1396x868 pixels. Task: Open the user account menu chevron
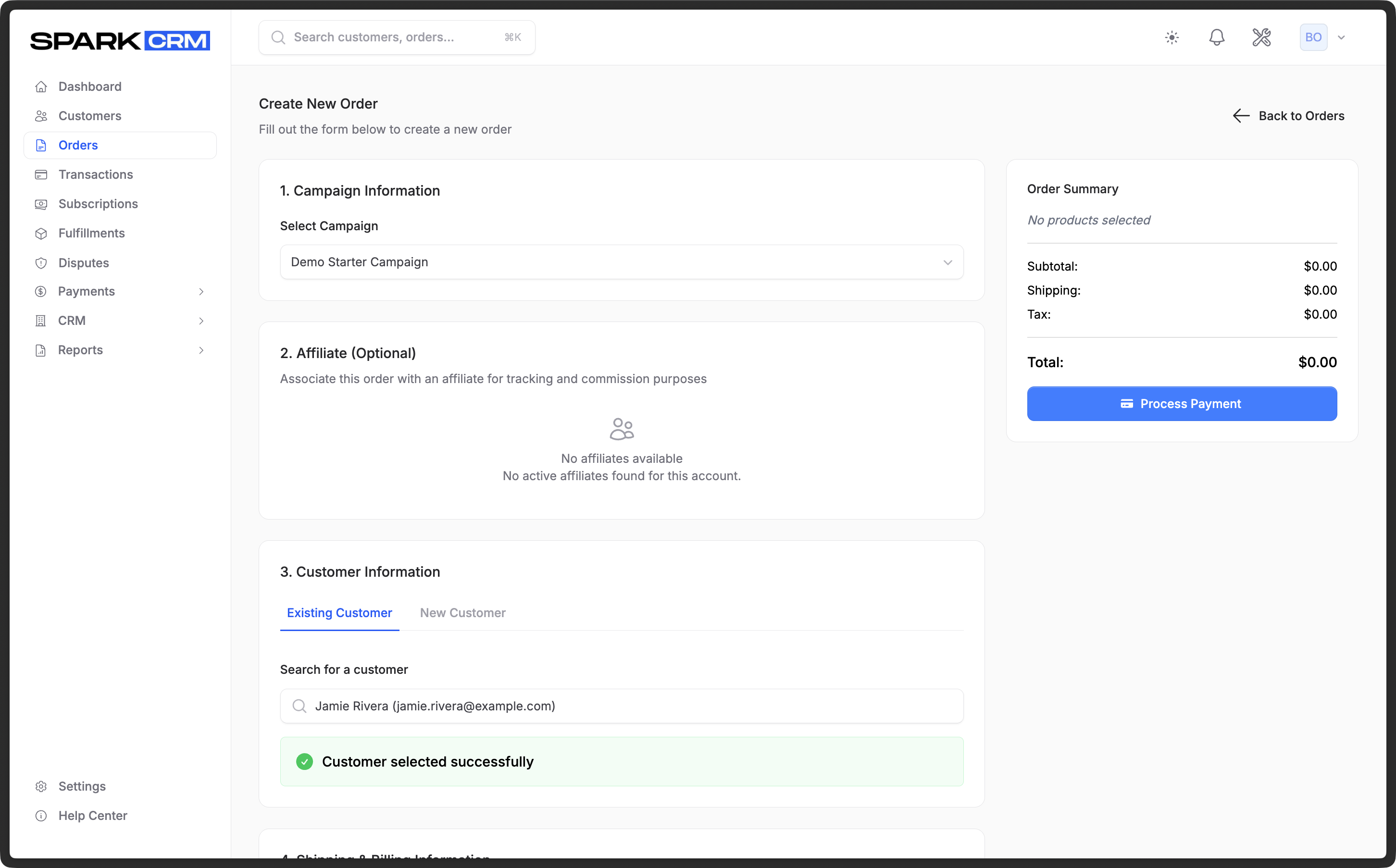point(1342,37)
